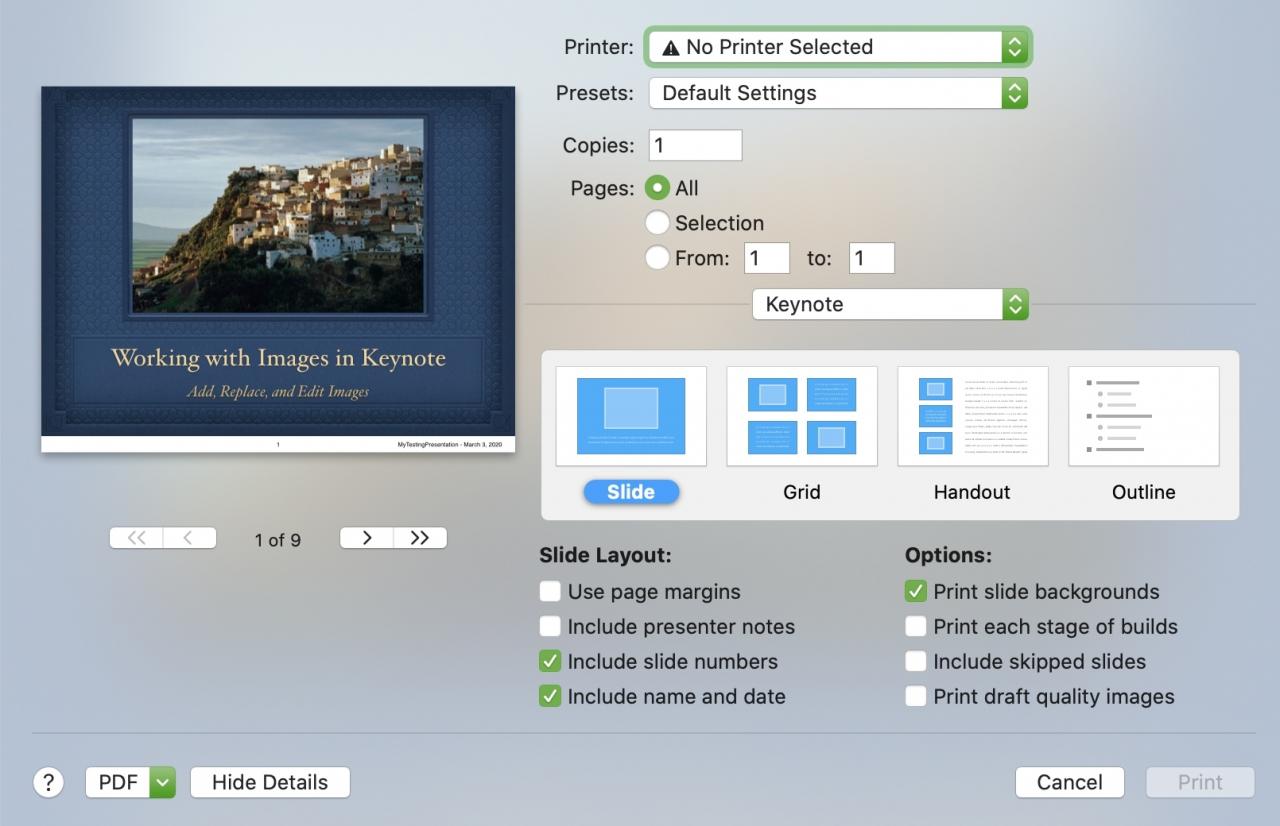Choose the Grid layout icon
This screenshot has width=1280, height=826.
tap(802, 416)
